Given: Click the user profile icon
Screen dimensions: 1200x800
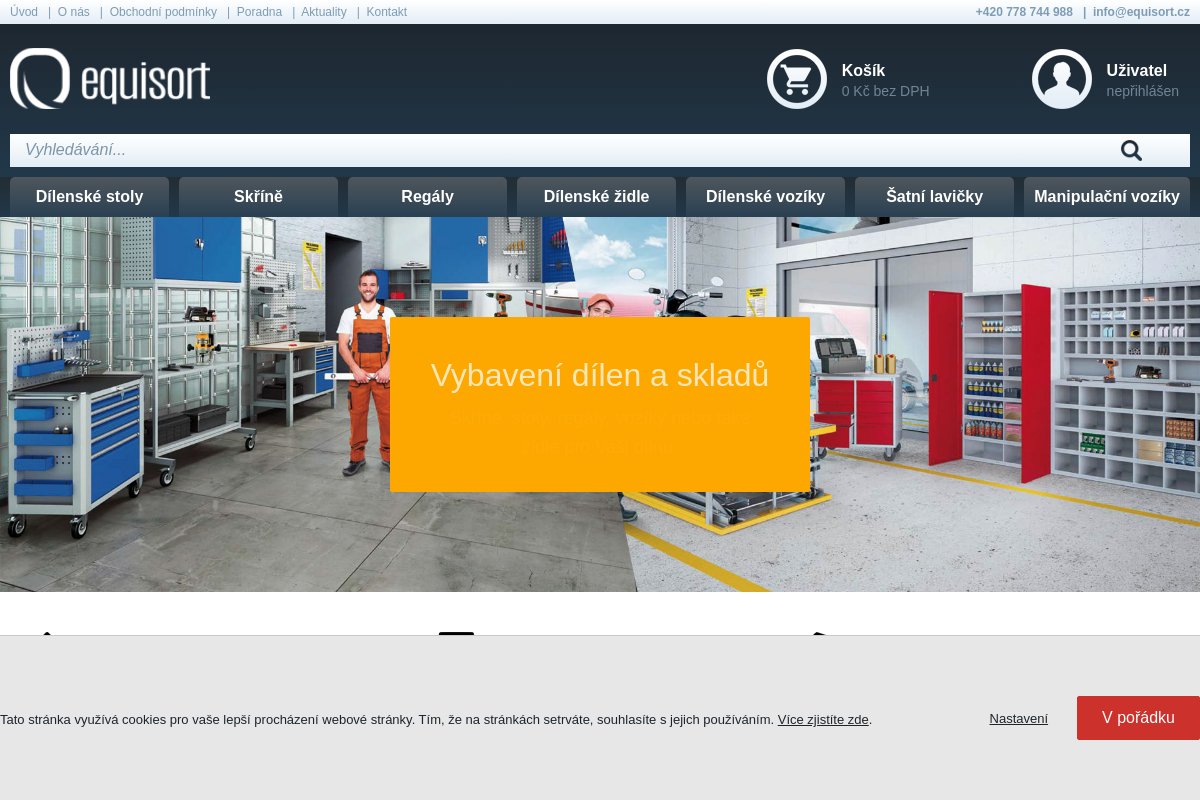Looking at the screenshot, I should click(x=1061, y=79).
